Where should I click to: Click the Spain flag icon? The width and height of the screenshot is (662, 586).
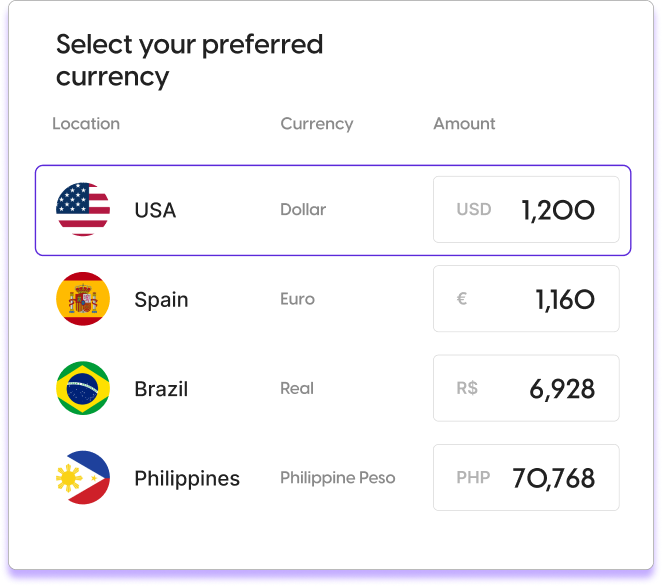[83, 299]
